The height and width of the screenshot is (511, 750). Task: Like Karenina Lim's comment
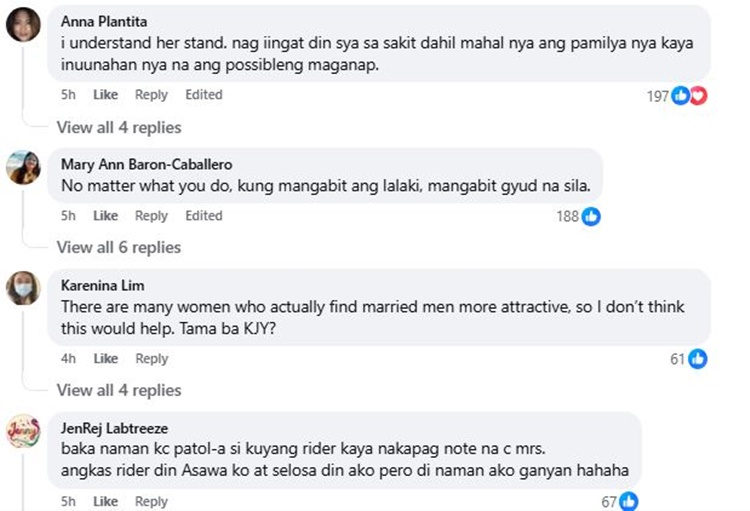pos(105,359)
